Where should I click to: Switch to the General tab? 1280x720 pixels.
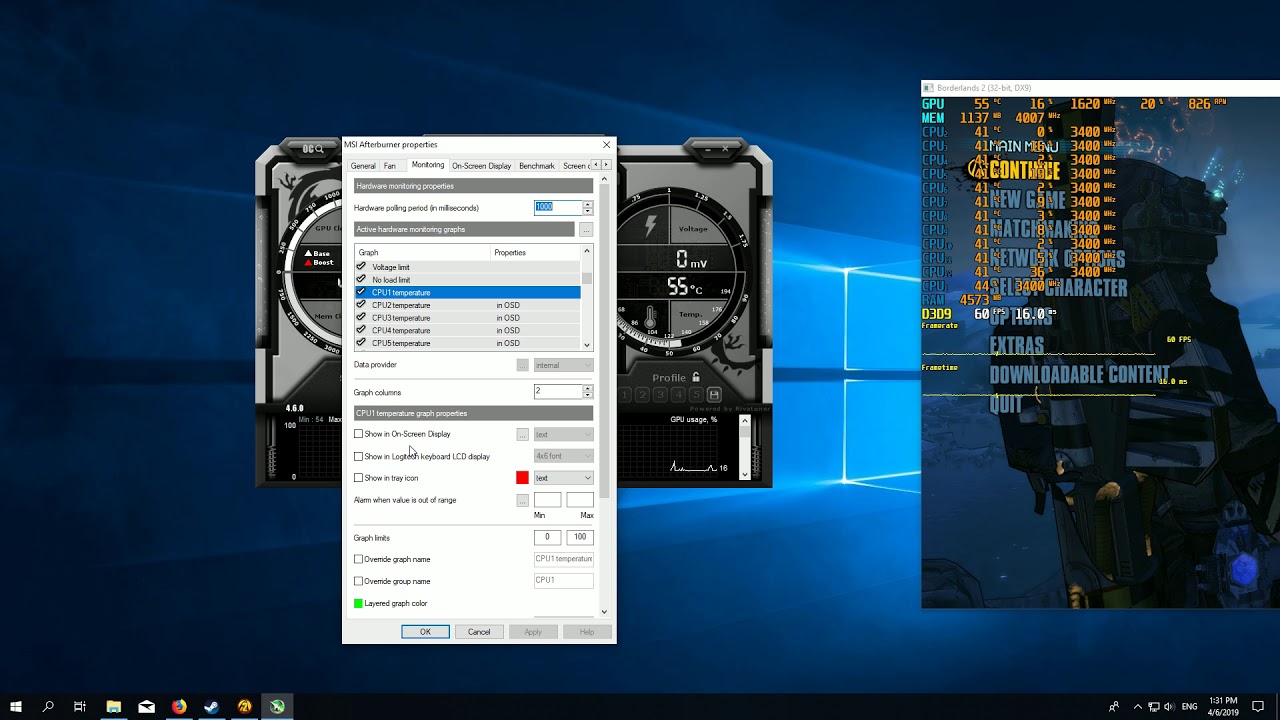(x=363, y=166)
